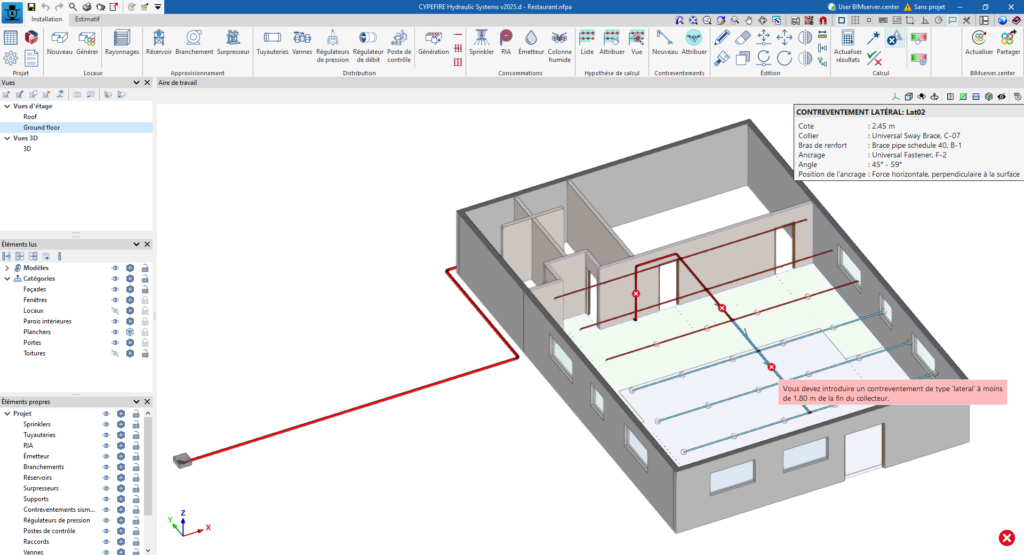Open the Installation ribbon tab
The width and height of the screenshot is (1024, 555).
click(47, 19)
